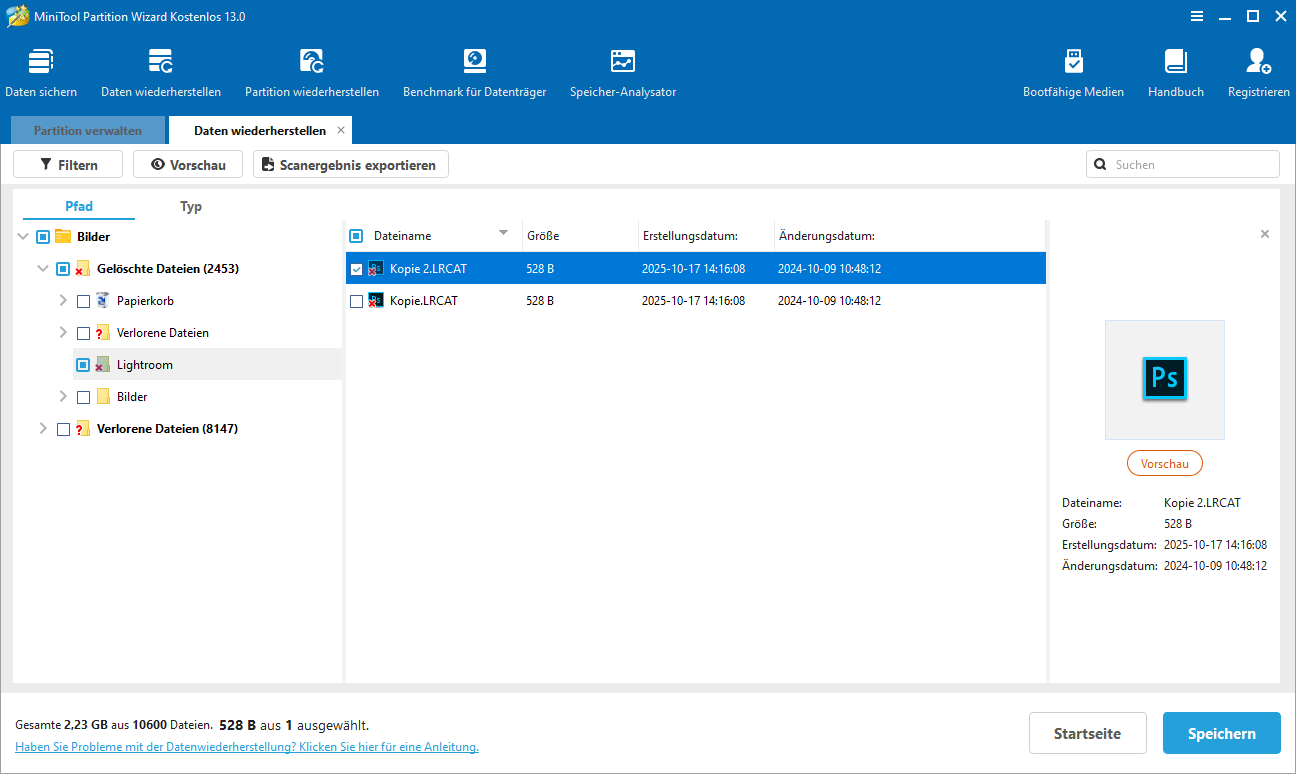This screenshot has width=1296, height=774.
Task: Click the blue Speichern button
Action: (1221, 733)
